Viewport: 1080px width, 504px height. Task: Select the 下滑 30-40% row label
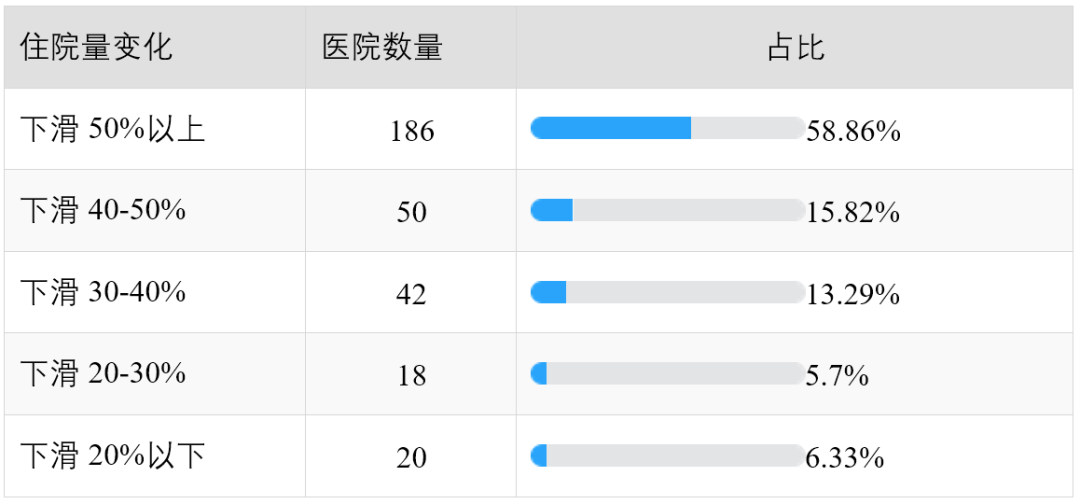coord(103,293)
